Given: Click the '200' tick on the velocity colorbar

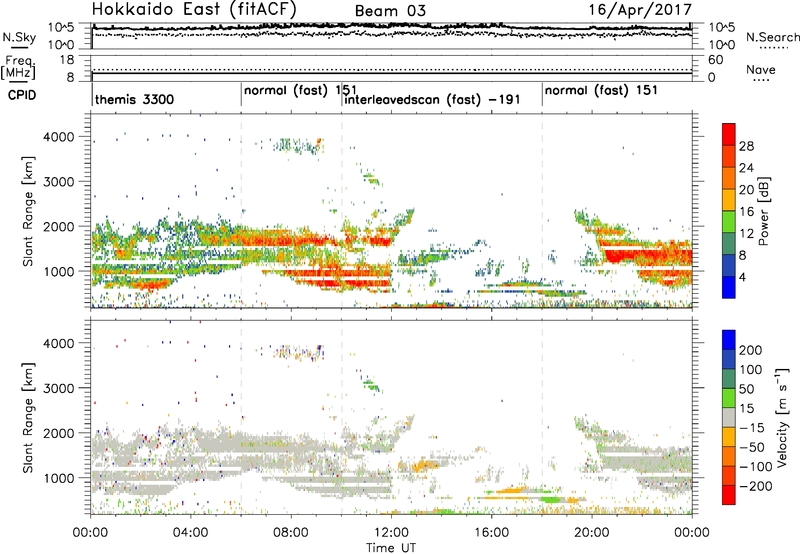Looking at the screenshot, I should point(751,350).
